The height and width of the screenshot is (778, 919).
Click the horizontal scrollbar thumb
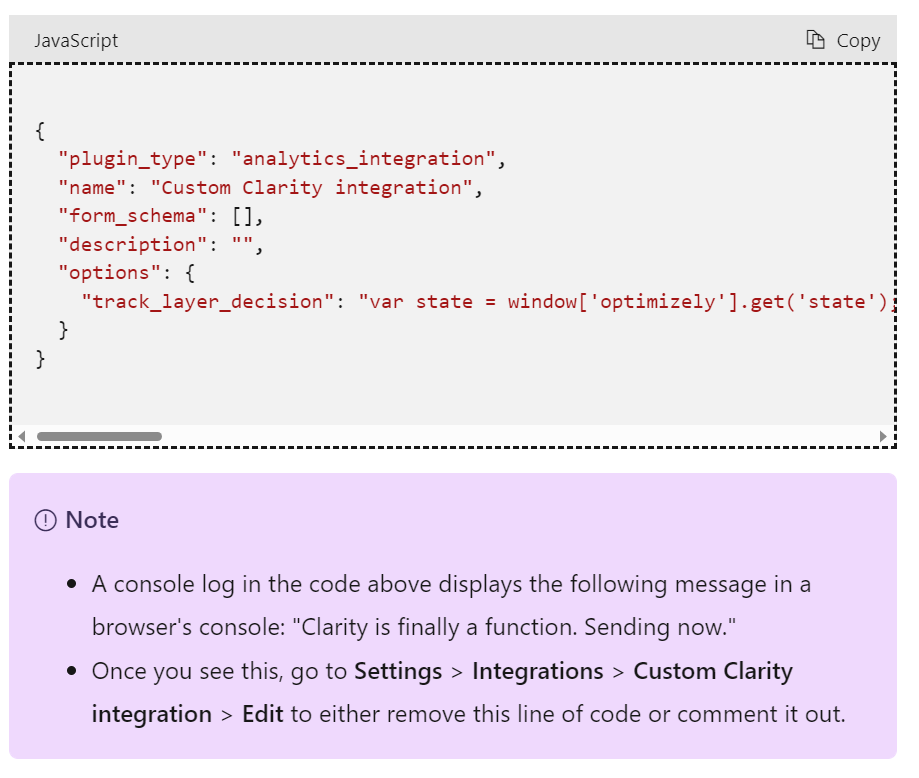pyautogui.click(x=99, y=436)
